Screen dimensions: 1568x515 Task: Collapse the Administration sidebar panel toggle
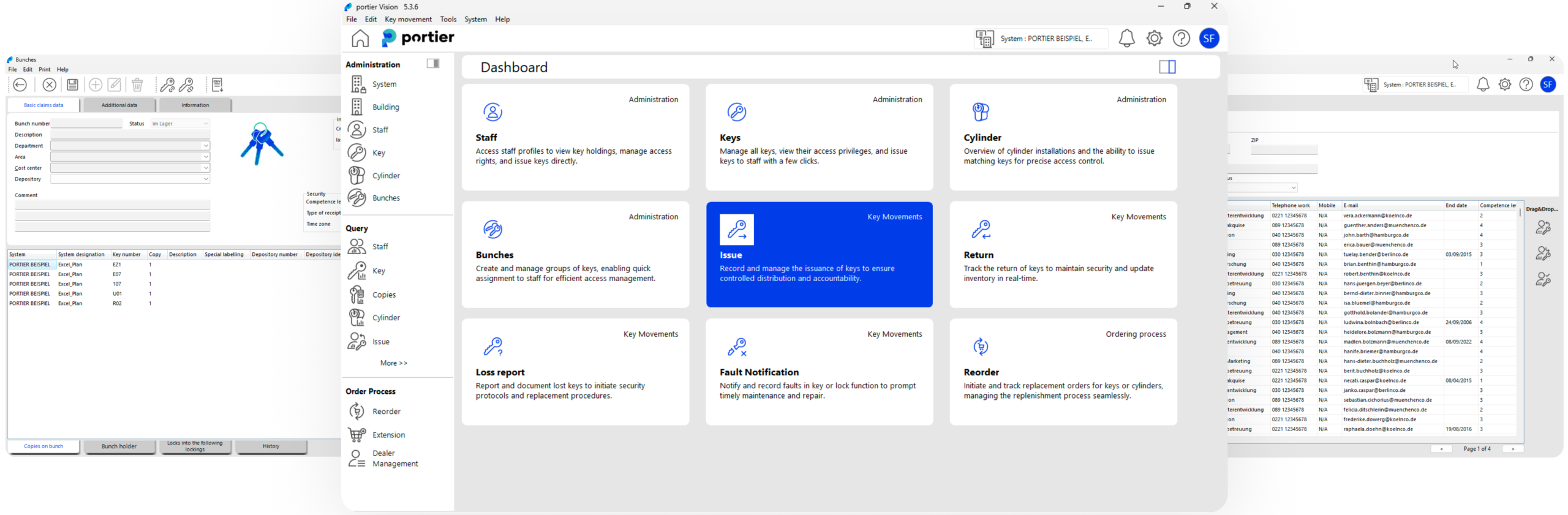(x=433, y=64)
